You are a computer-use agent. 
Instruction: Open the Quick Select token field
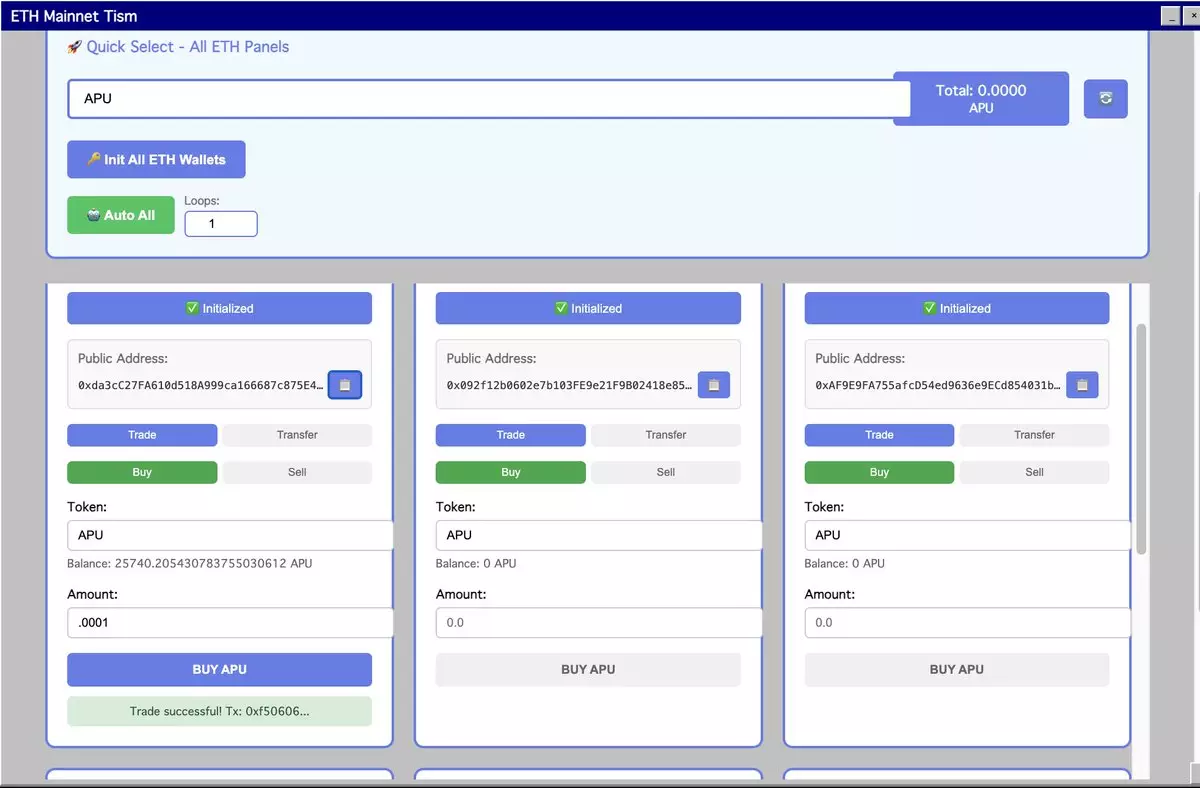click(x=488, y=99)
